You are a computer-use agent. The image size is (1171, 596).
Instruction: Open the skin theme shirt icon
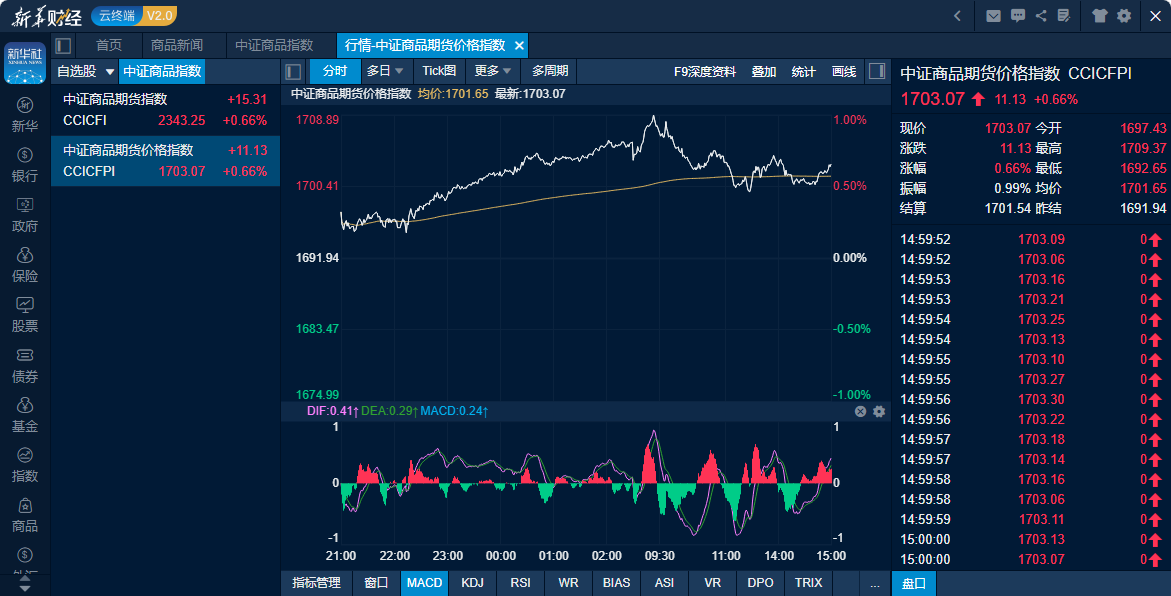[1099, 16]
